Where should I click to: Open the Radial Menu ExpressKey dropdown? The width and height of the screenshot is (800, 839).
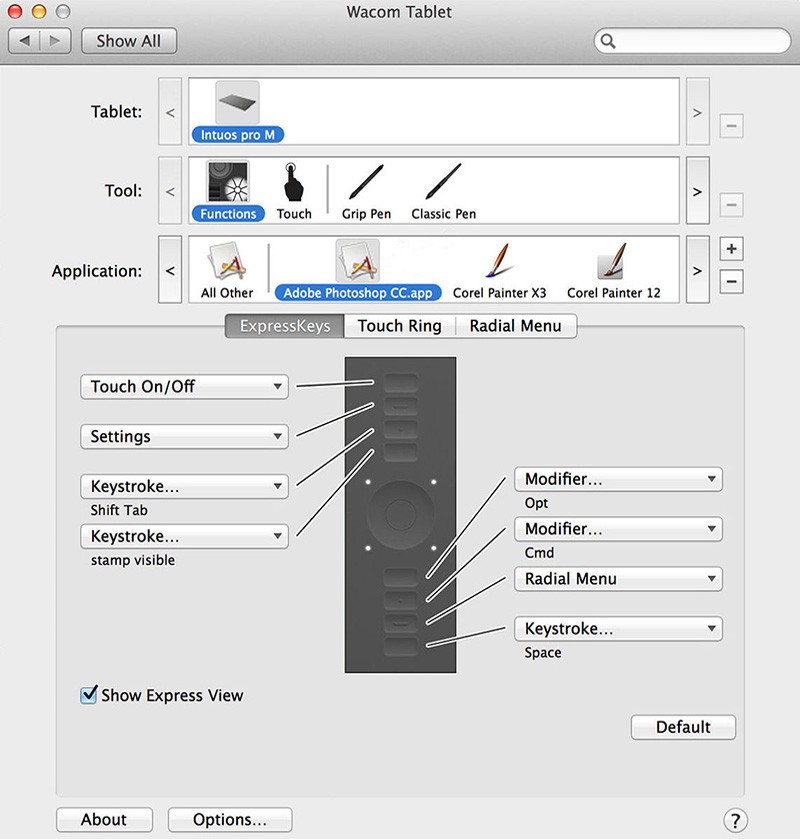(x=618, y=578)
